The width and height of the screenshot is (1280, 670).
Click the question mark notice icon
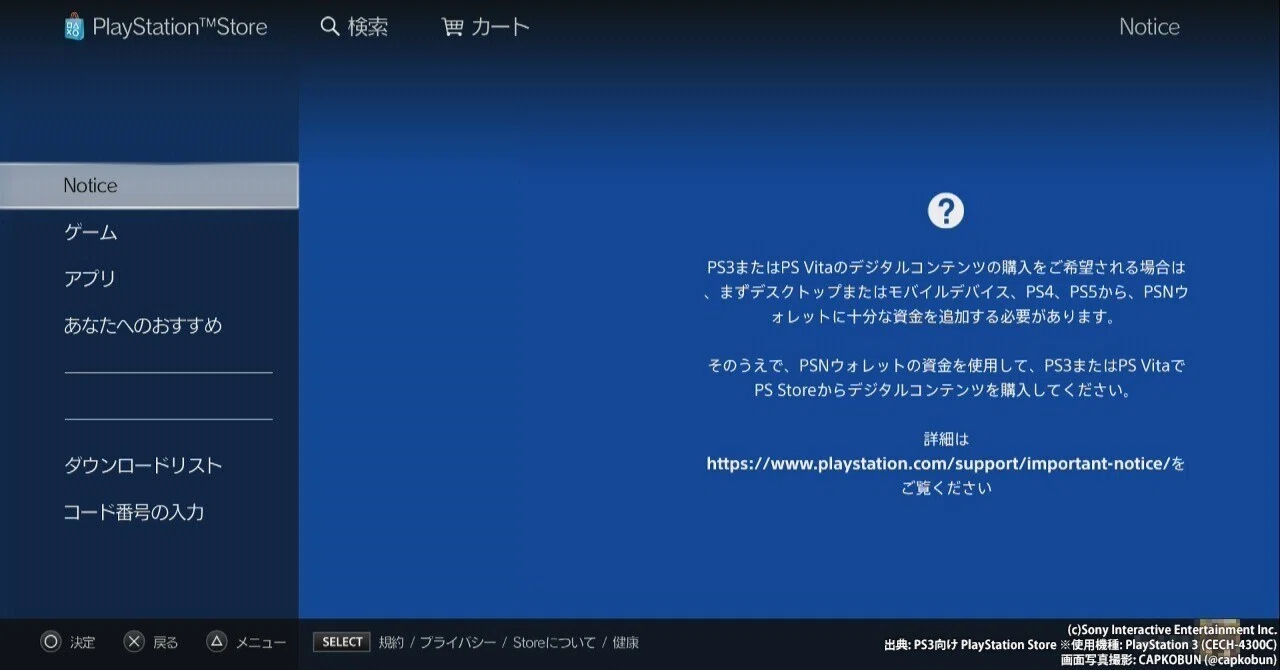coord(946,211)
